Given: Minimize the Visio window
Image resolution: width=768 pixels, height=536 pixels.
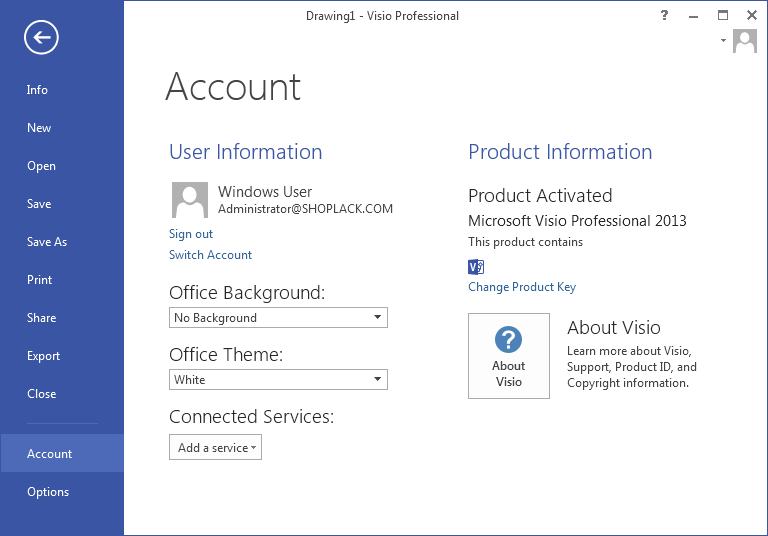Looking at the screenshot, I should click(x=693, y=16).
